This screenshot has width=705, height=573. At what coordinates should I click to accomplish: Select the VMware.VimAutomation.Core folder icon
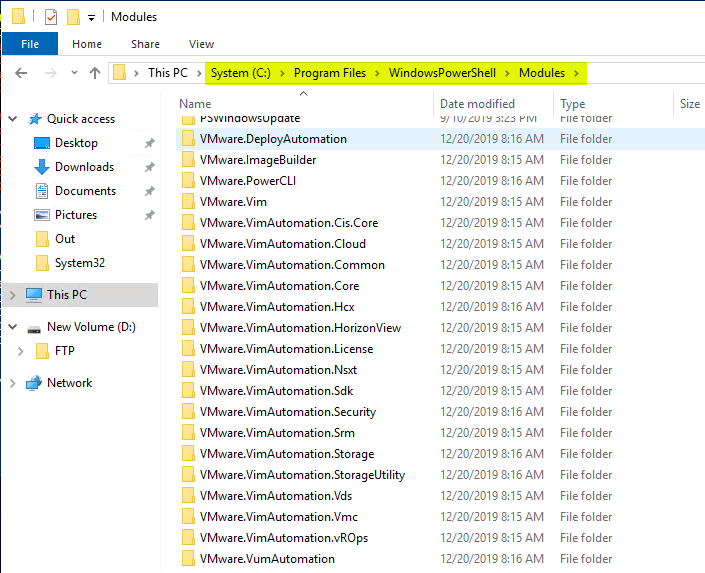point(188,286)
